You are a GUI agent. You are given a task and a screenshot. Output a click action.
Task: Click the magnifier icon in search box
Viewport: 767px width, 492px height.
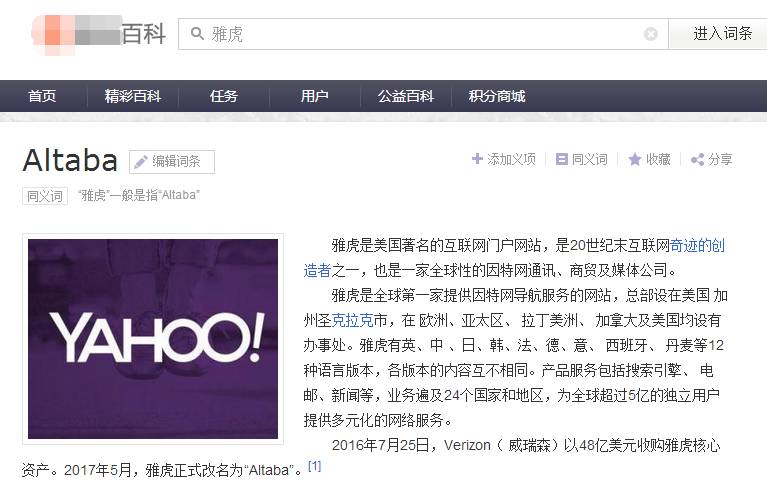point(196,34)
